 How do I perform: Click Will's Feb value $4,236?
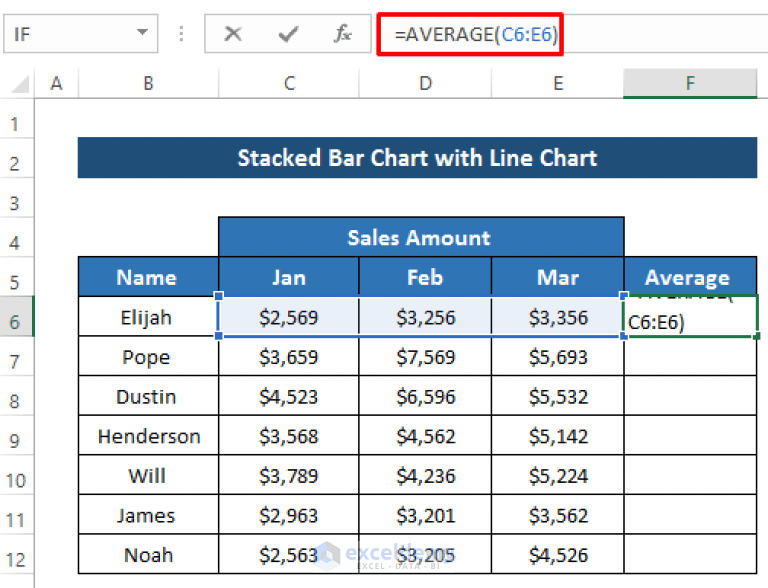pos(425,475)
